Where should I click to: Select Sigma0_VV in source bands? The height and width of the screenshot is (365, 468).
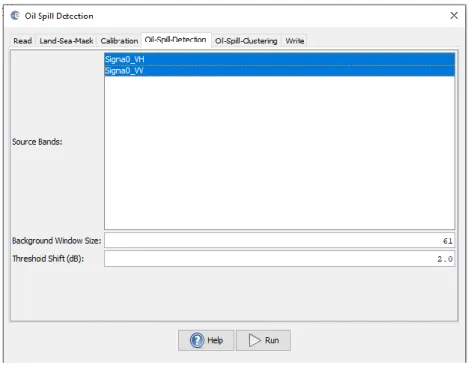click(x=279, y=71)
